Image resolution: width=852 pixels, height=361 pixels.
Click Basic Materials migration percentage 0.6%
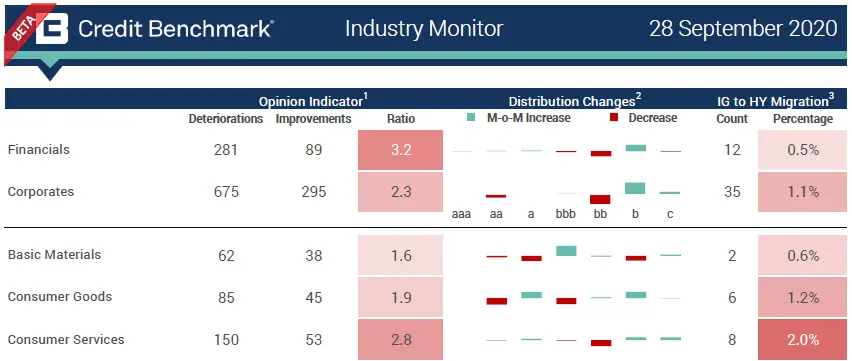pyautogui.click(x=803, y=255)
